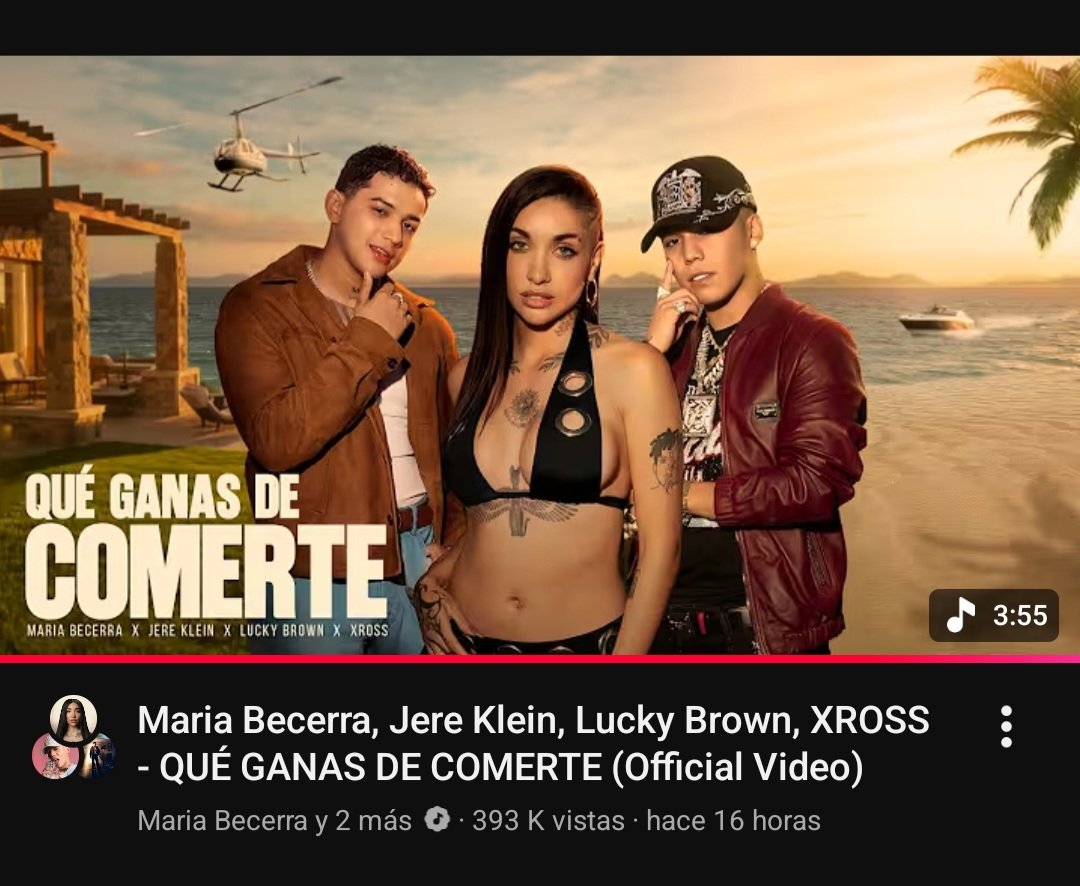Image resolution: width=1080 pixels, height=886 pixels.
Task: Click the helicopter in the video thumbnail
Action: point(265,141)
